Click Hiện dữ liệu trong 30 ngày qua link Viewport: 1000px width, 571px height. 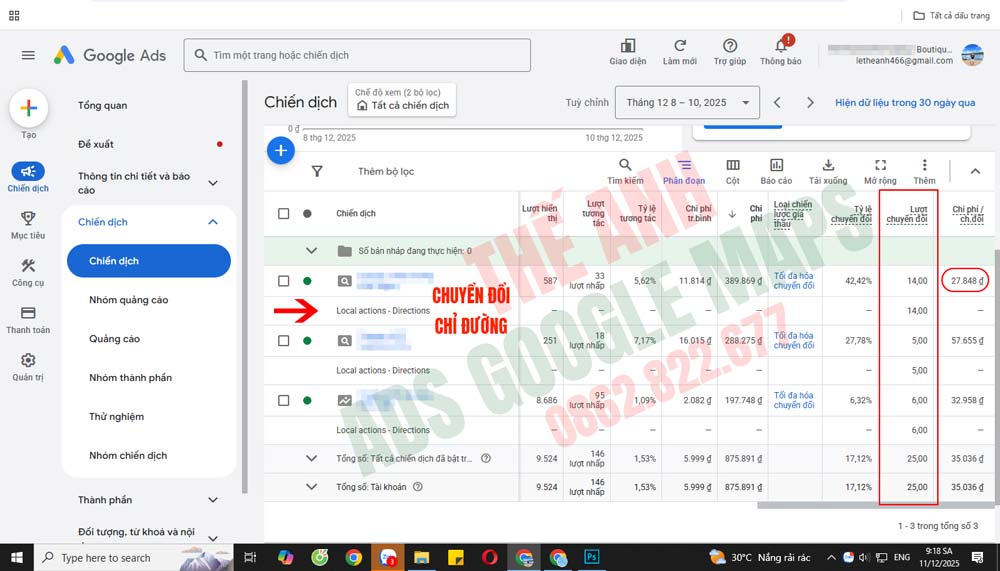click(905, 103)
